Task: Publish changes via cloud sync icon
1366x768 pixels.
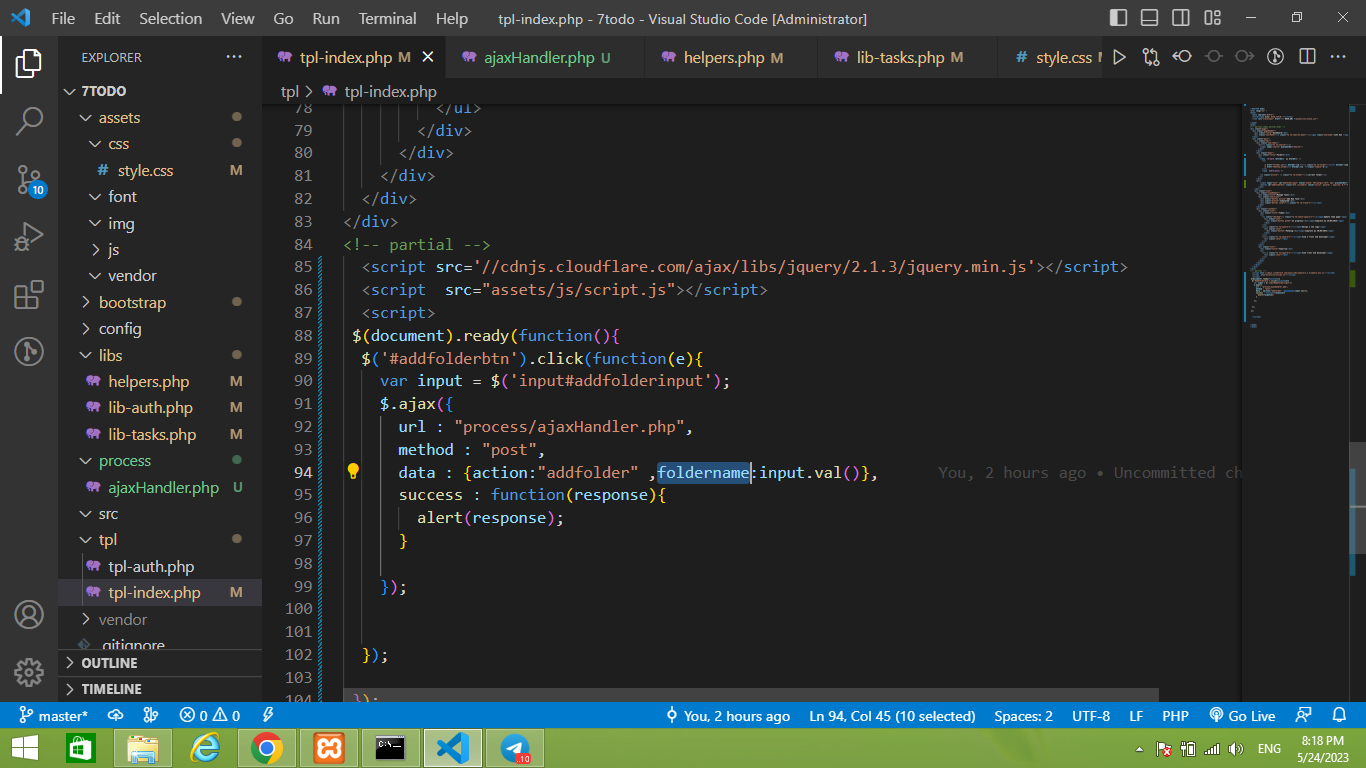Action: (x=115, y=715)
